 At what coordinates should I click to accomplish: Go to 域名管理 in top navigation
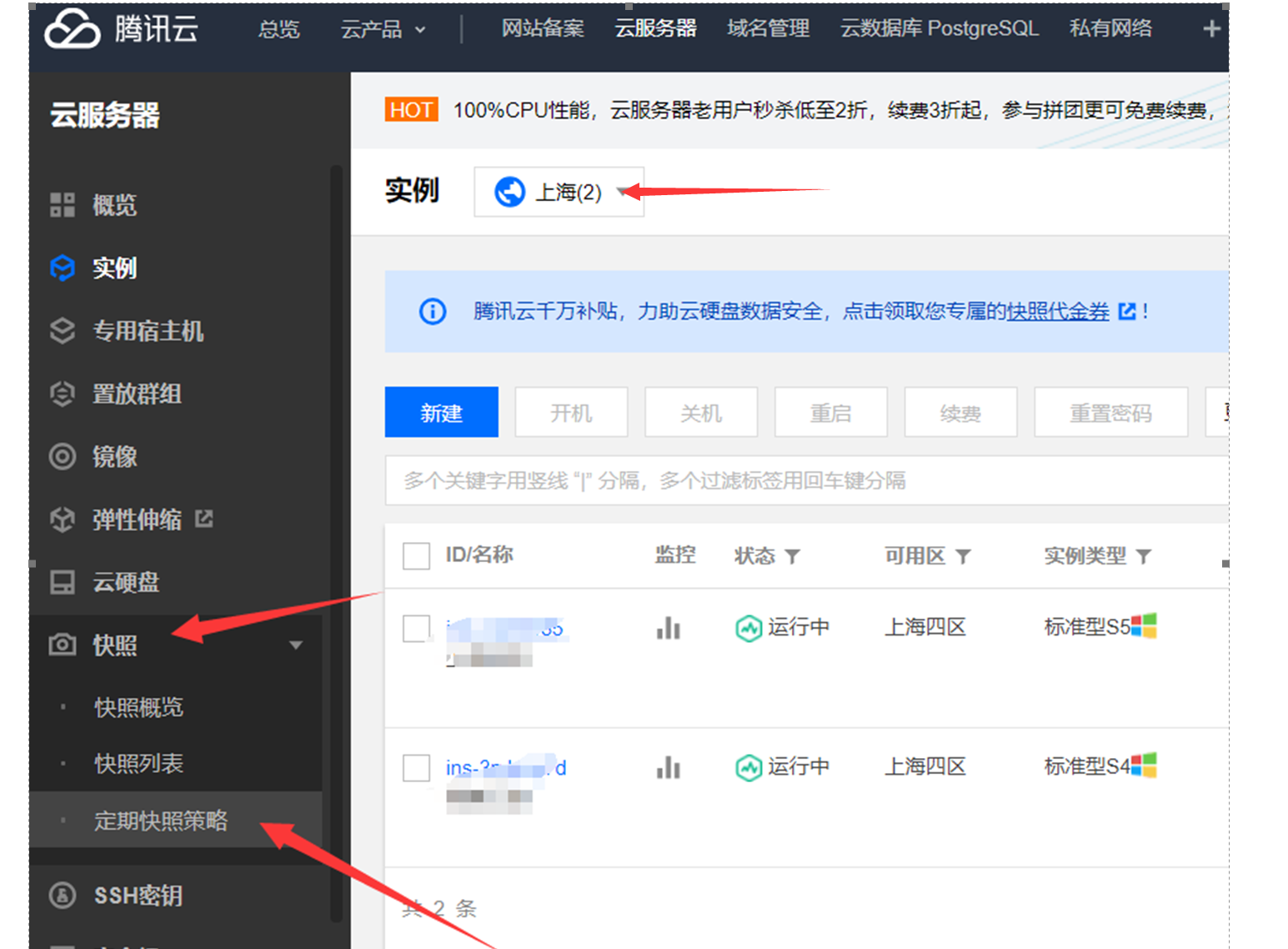click(x=768, y=29)
